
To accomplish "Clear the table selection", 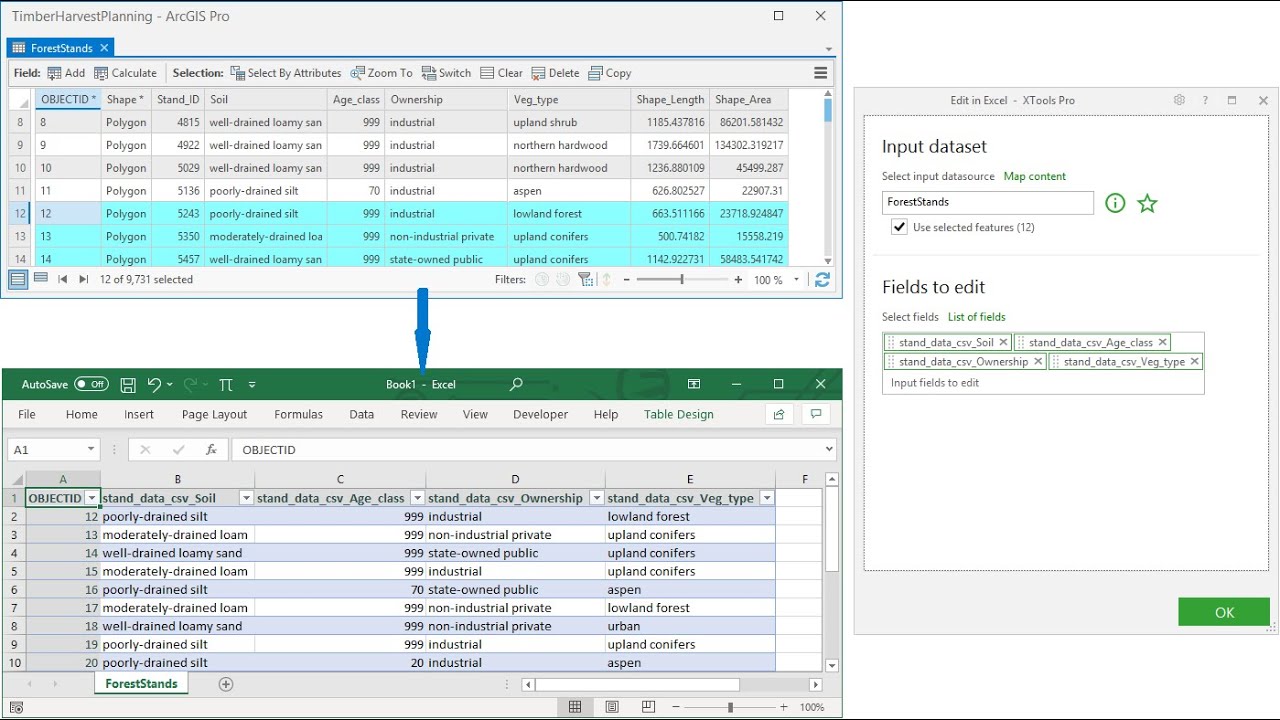I will [502, 73].
